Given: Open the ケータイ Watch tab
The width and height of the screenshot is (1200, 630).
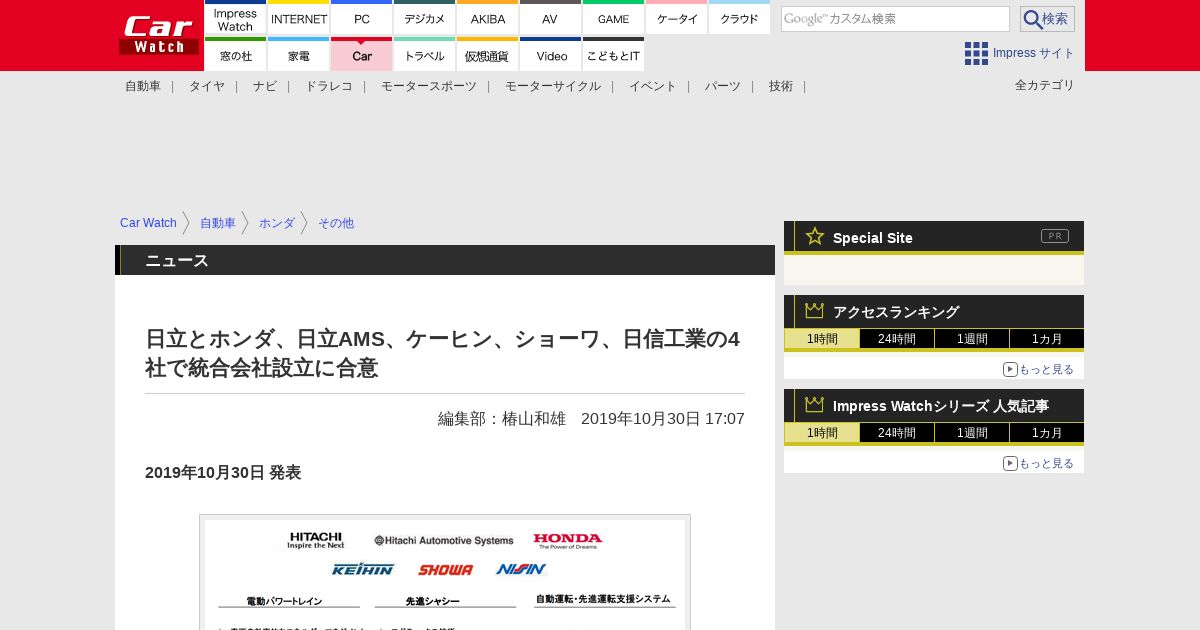Looking at the screenshot, I should (x=677, y=17).
